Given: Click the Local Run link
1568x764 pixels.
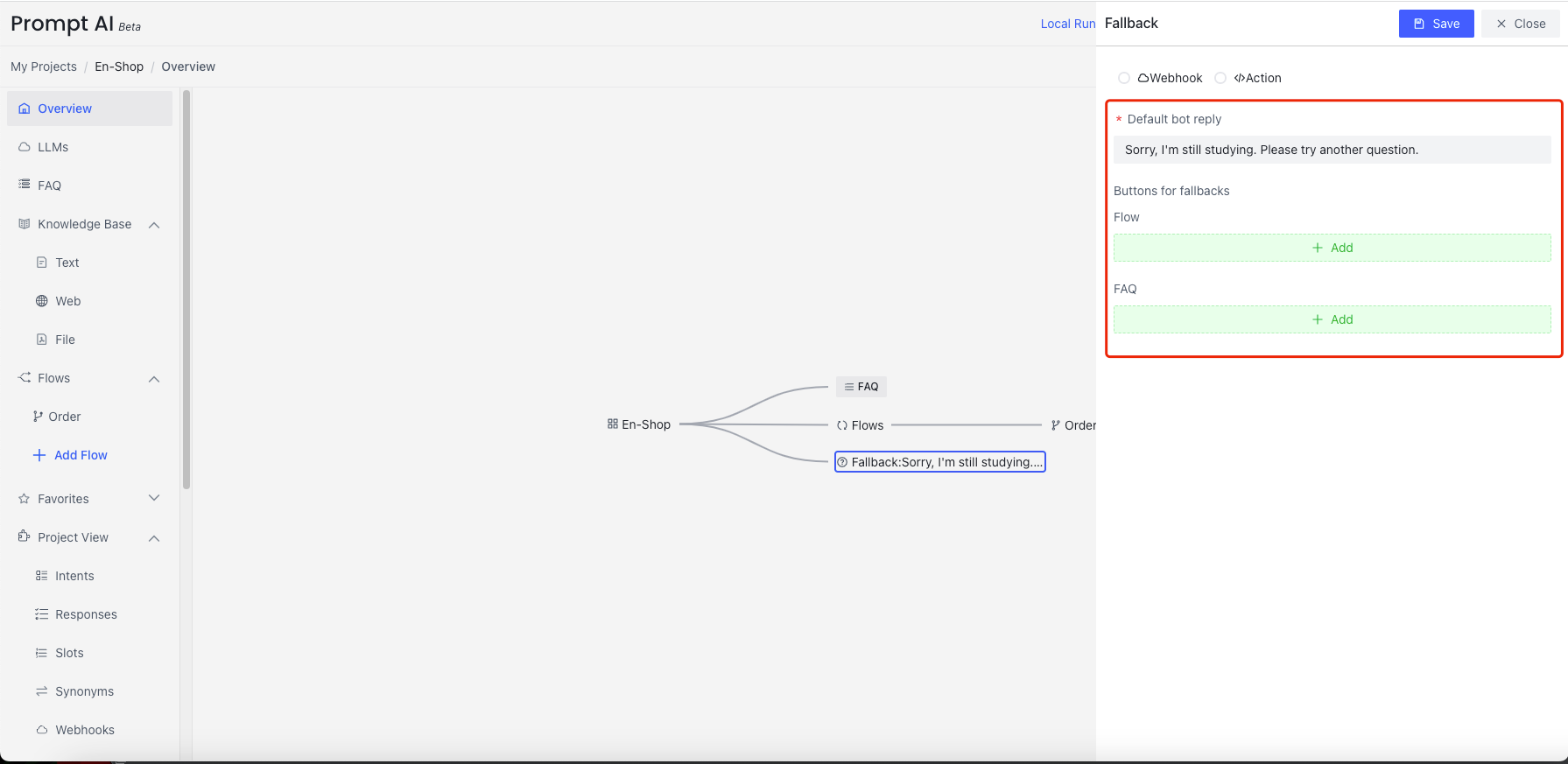Looking at the screenshot, I should (x=1067, y=24).
